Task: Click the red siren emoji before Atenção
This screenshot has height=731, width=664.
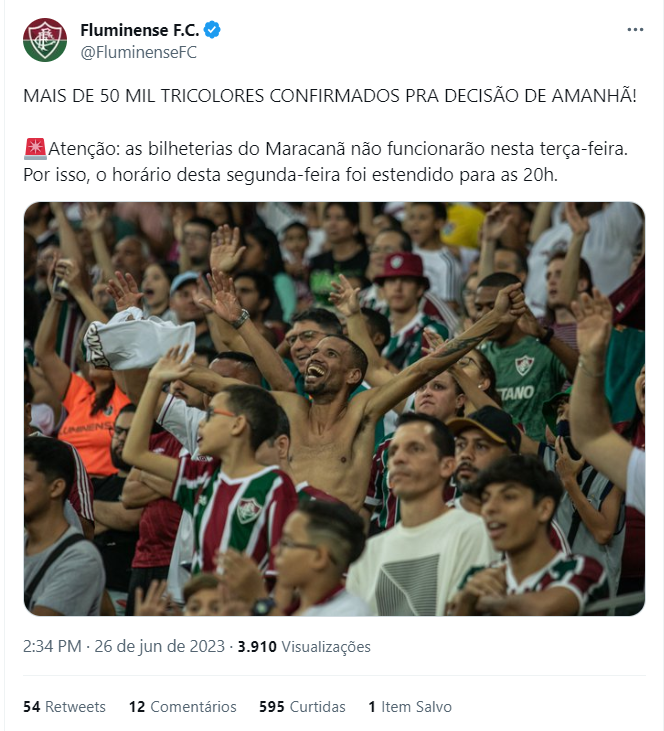Action: pyautogui.click(x=35, y=149)
